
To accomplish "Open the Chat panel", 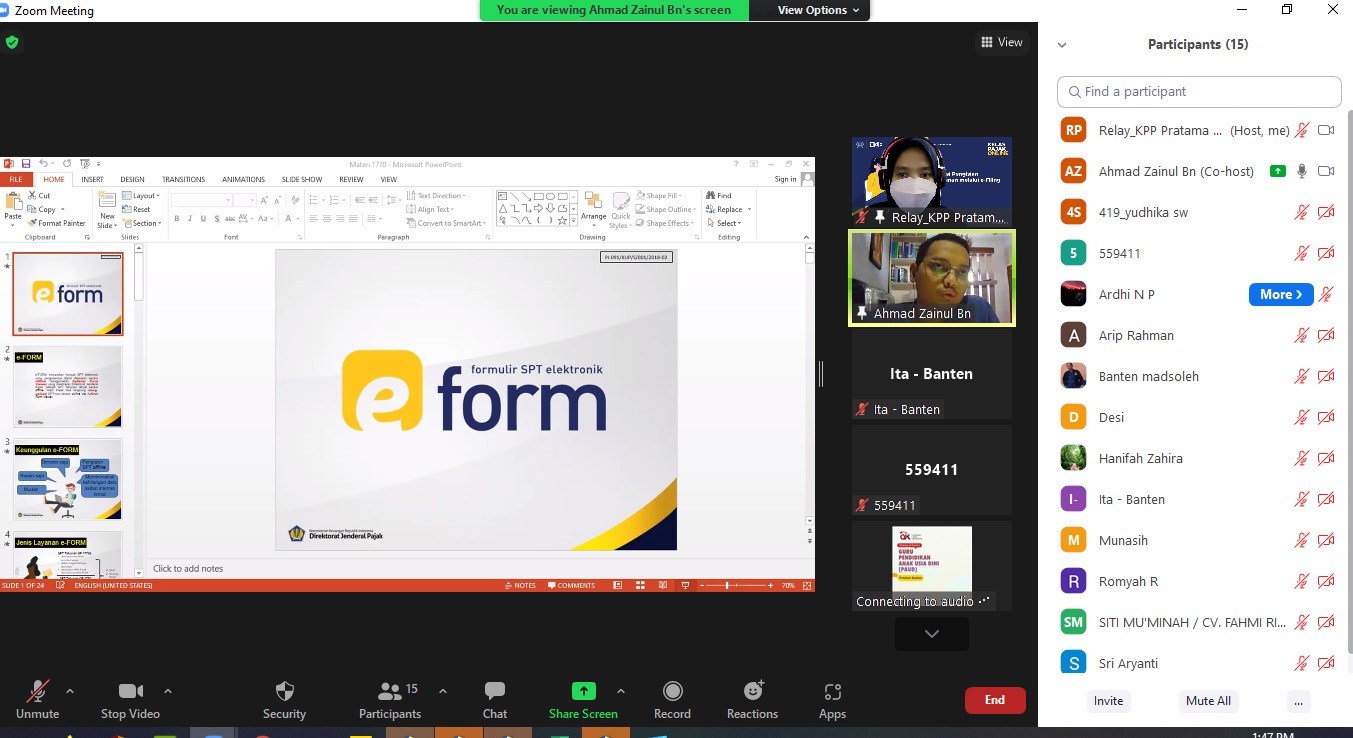I will point(494,692).
